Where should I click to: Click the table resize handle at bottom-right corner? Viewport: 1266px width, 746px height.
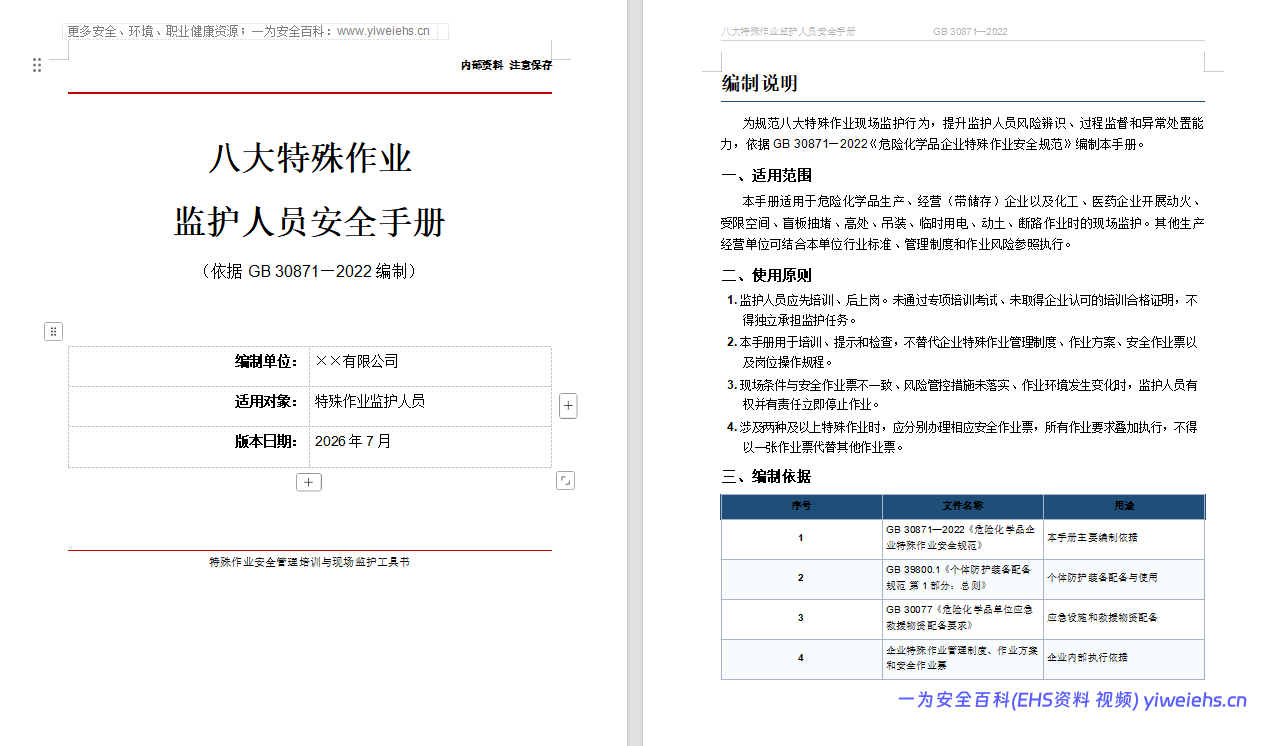565,481
